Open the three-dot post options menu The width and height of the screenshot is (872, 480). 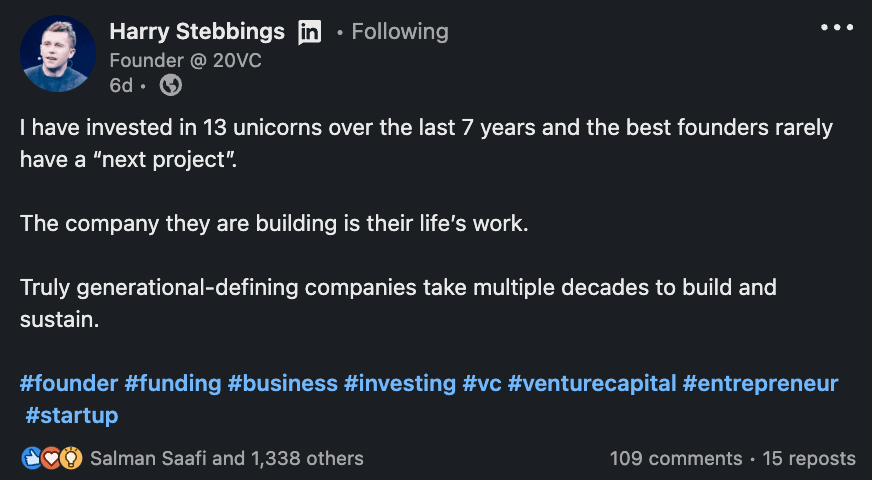click(837, 28)
